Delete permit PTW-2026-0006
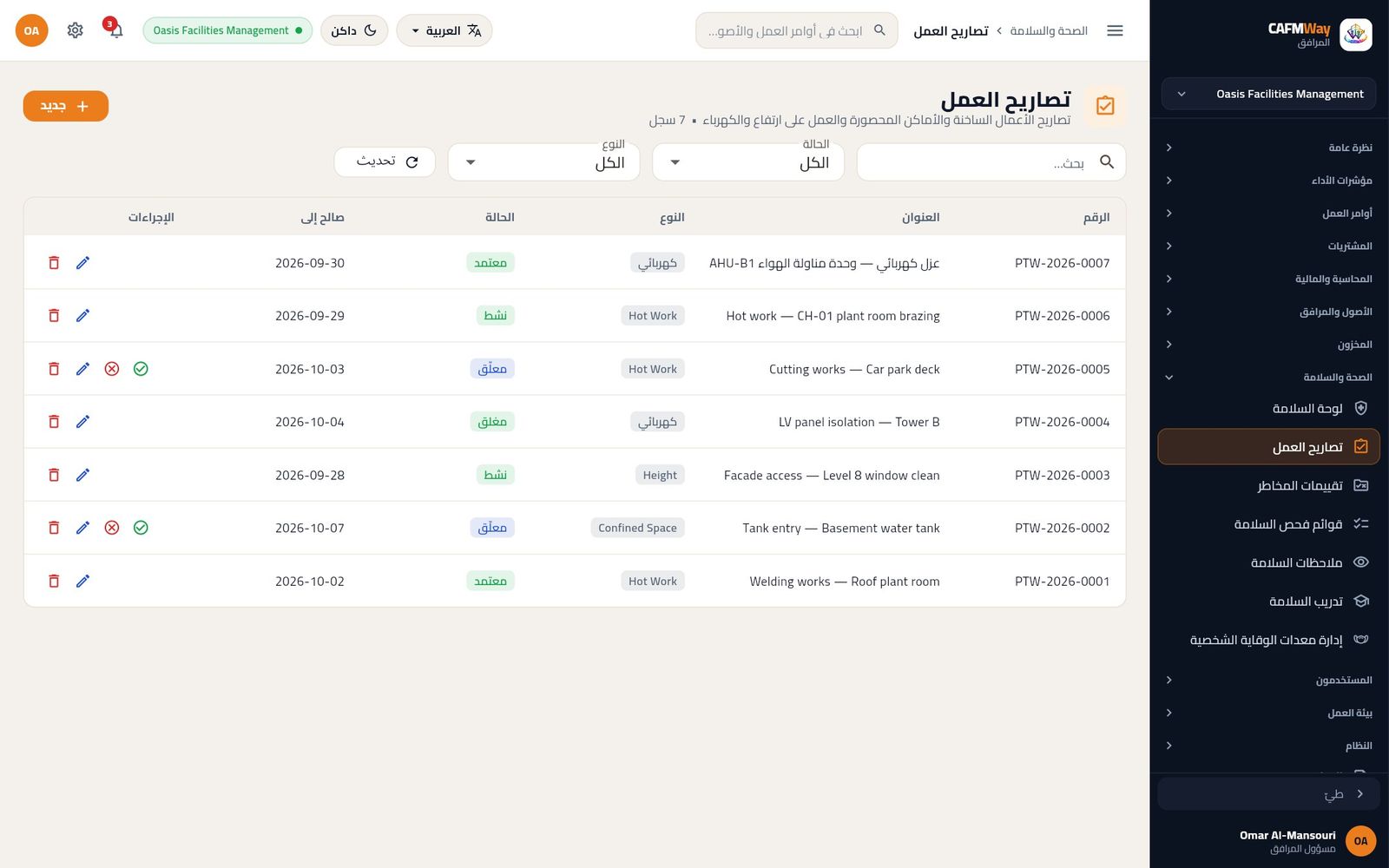 (54, 316)
